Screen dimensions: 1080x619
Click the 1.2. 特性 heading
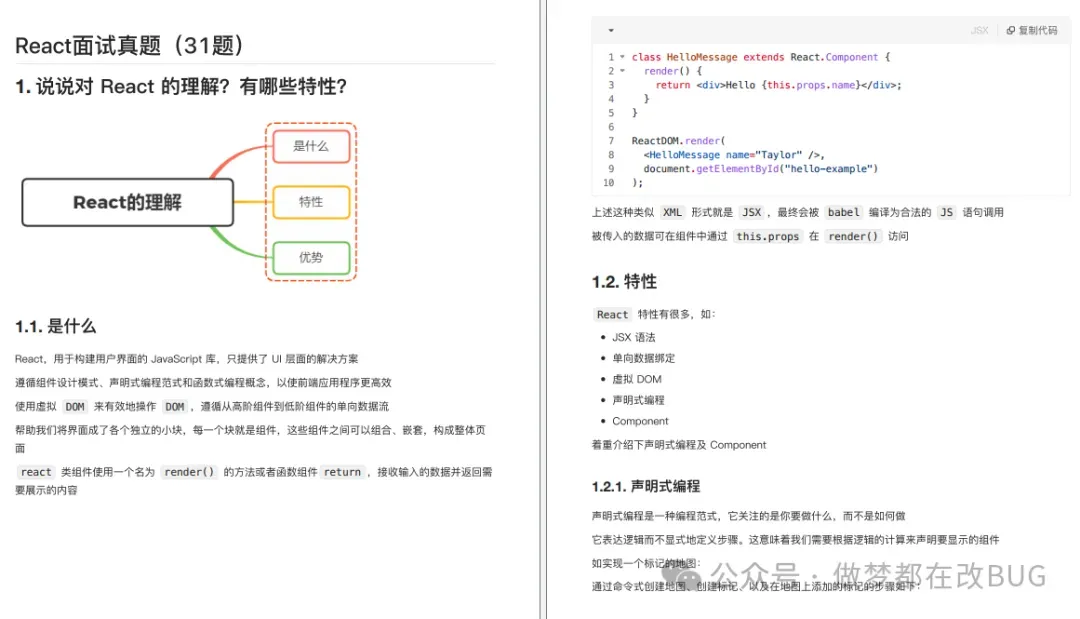tap(624, 282)
